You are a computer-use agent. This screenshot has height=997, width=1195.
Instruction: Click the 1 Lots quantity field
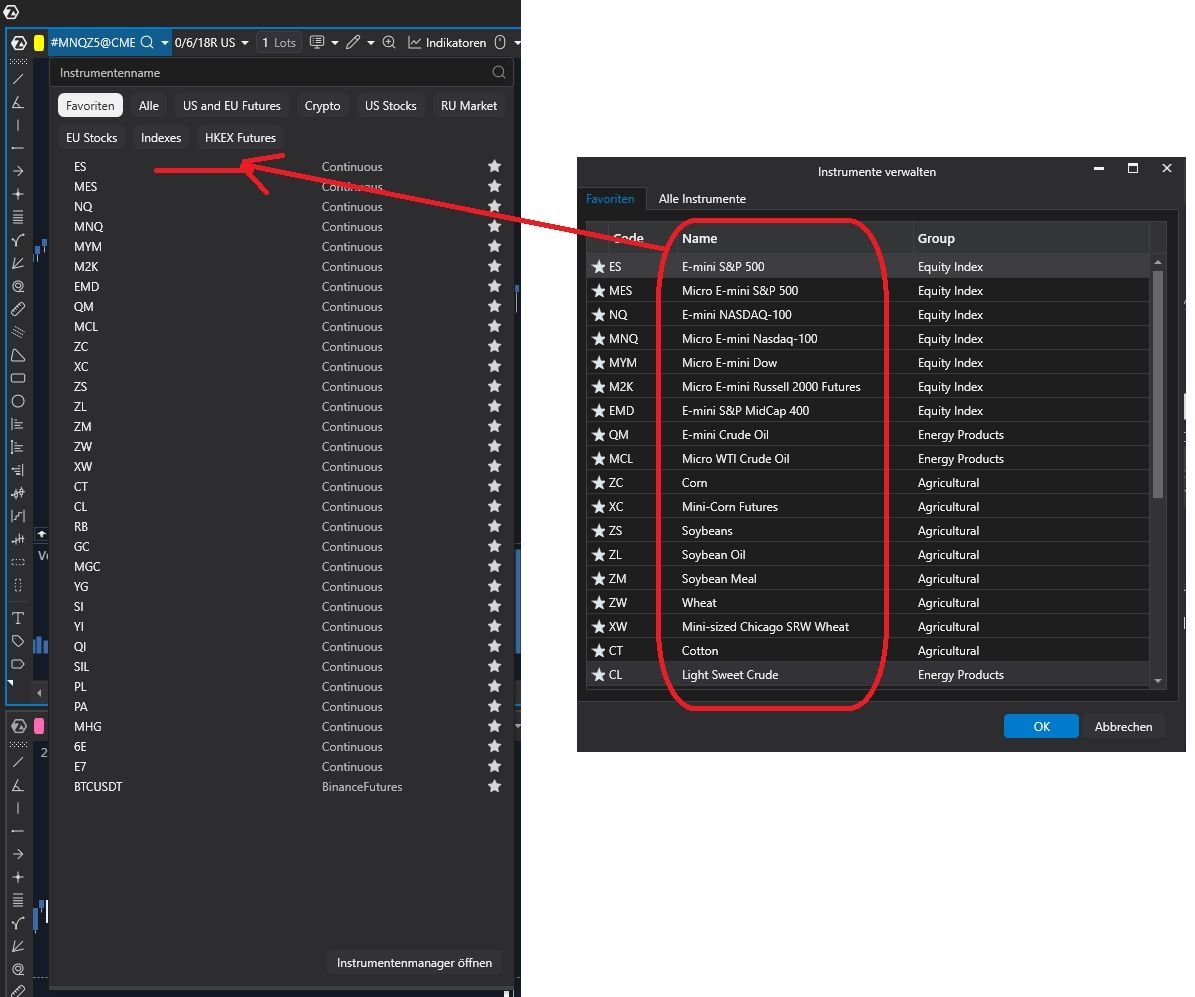point(279,43)
